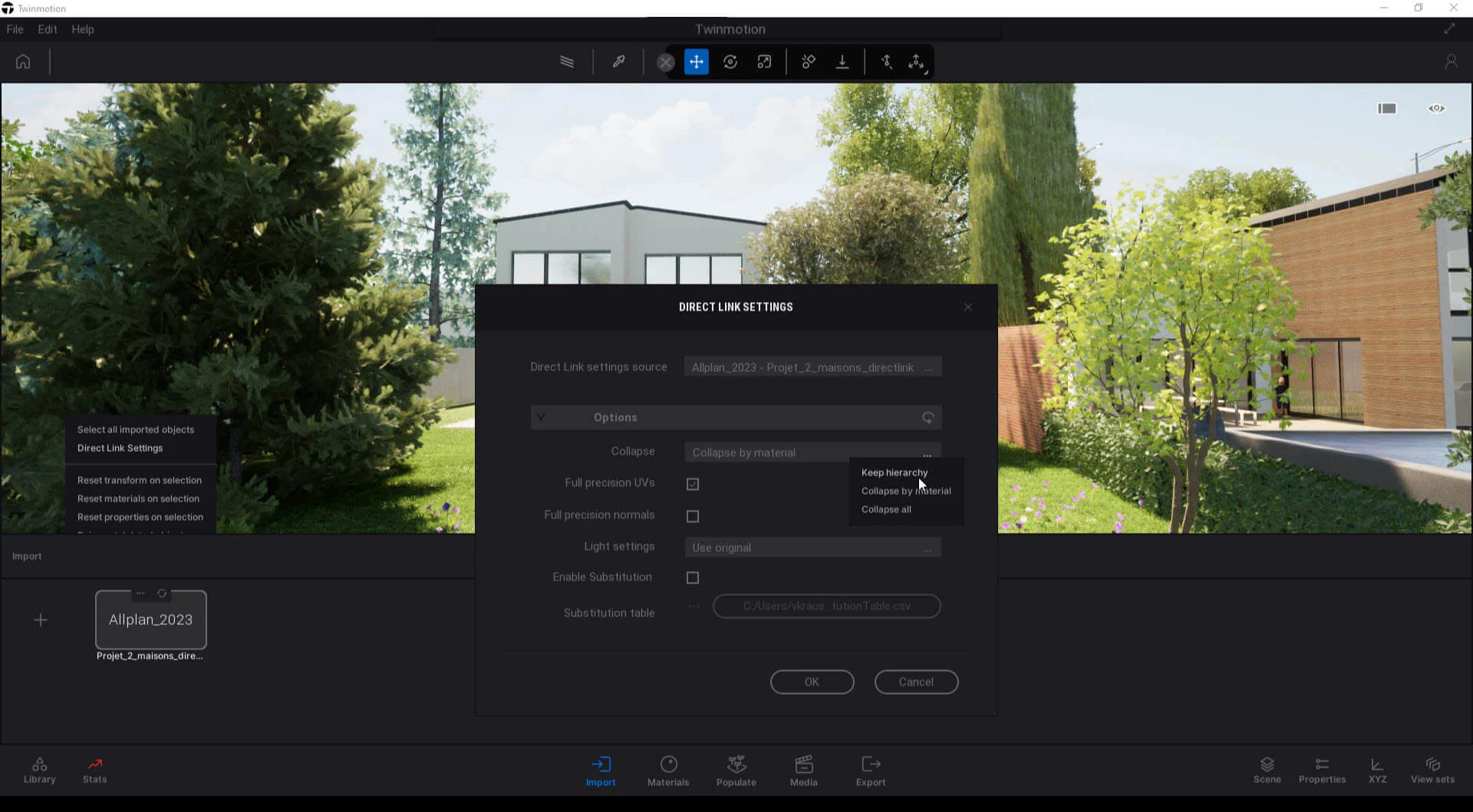Check Enable Substitution checkbox
This screenshot has width=1473, height=812.
click(693, 577)
